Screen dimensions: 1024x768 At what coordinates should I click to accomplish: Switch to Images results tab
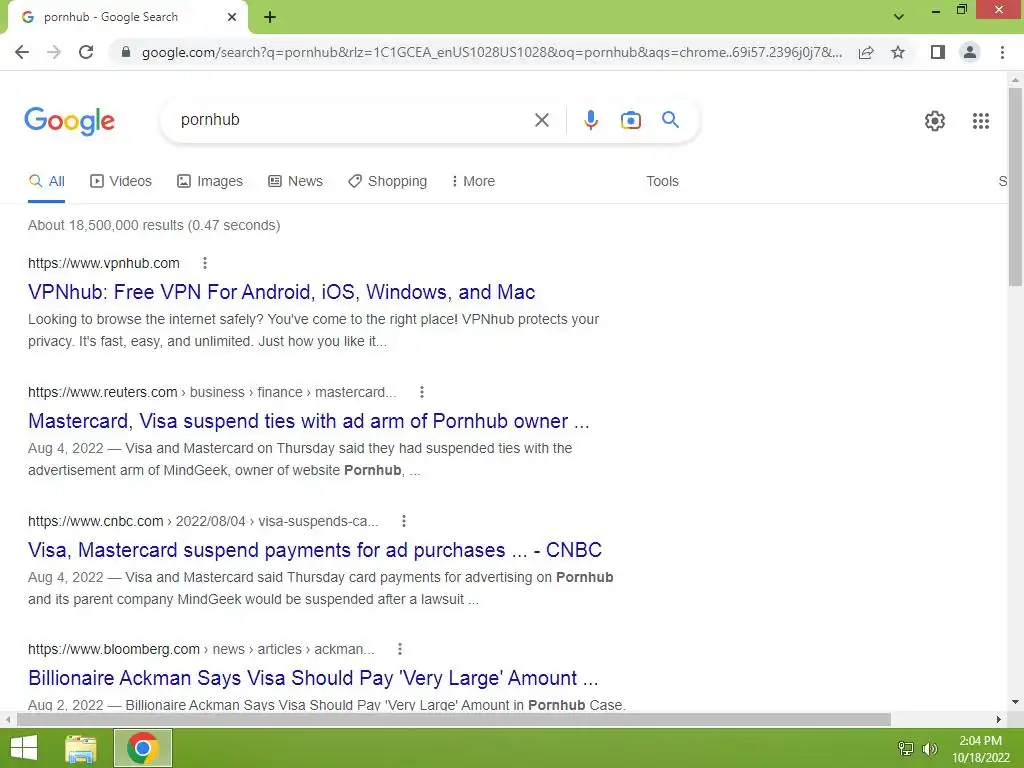210,182
